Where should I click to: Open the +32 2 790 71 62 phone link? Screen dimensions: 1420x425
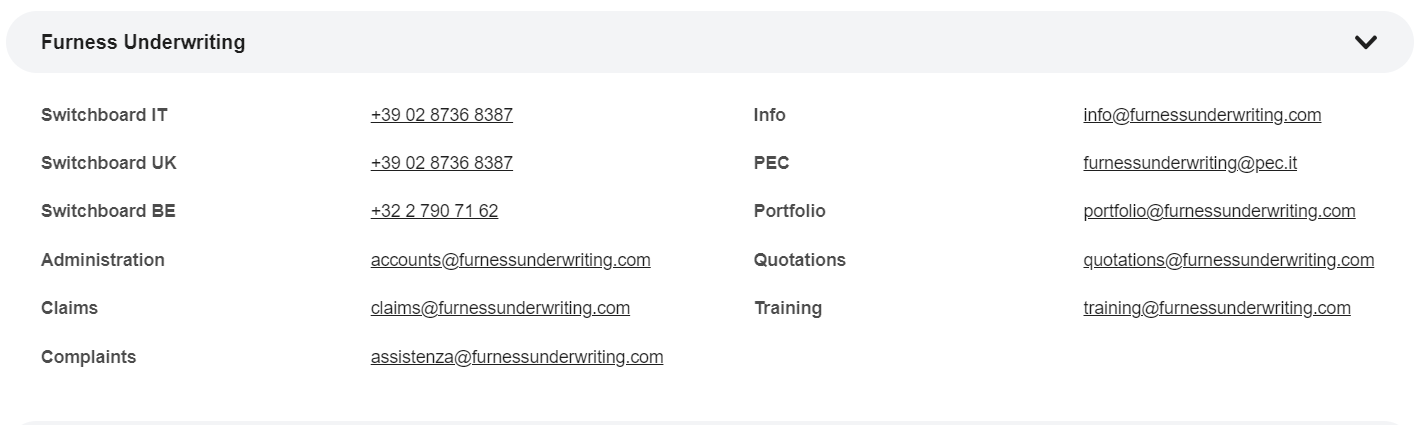(x=434, y=211)
